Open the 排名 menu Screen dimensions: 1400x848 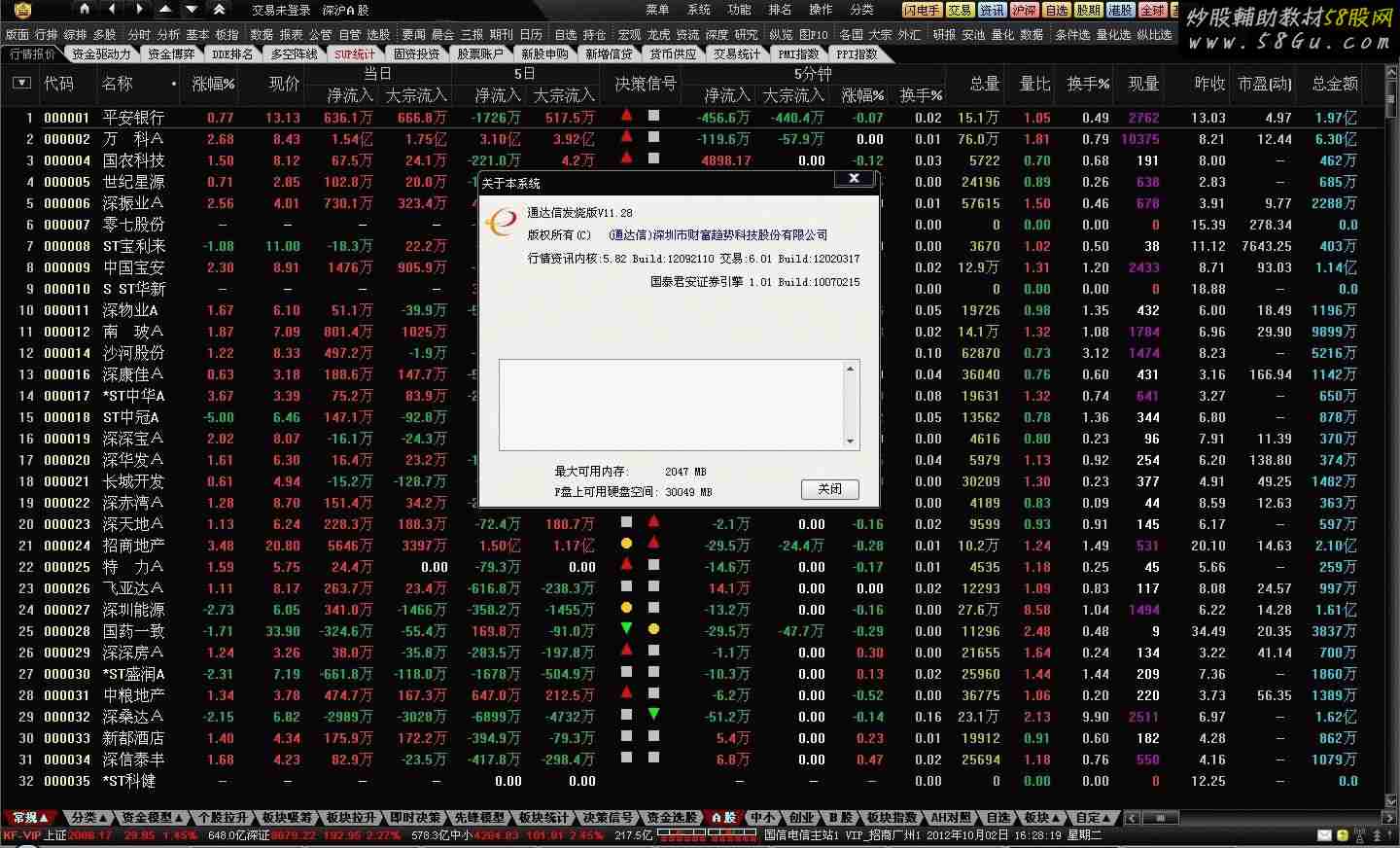780,10
